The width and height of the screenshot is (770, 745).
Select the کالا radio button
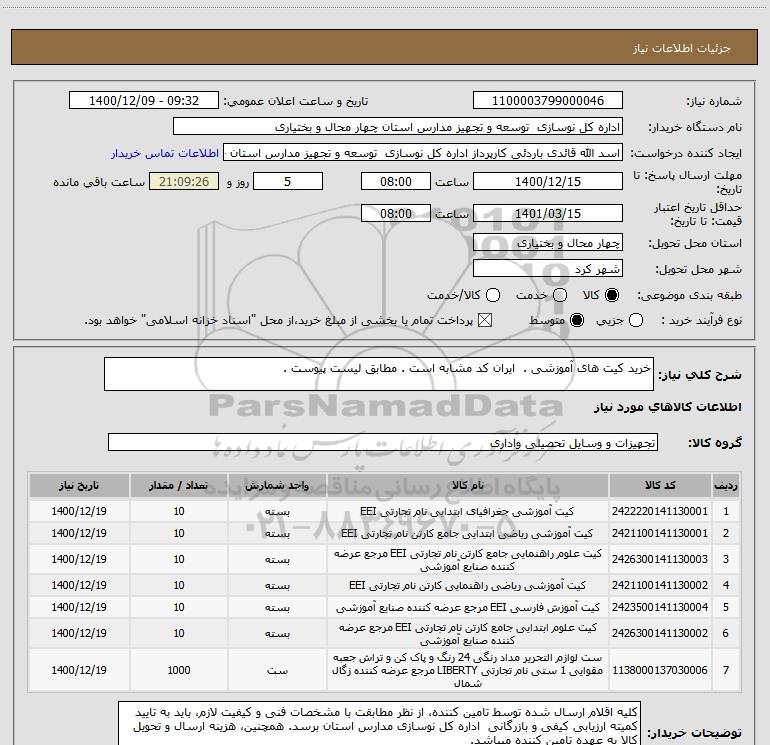[x=612, y=295]
